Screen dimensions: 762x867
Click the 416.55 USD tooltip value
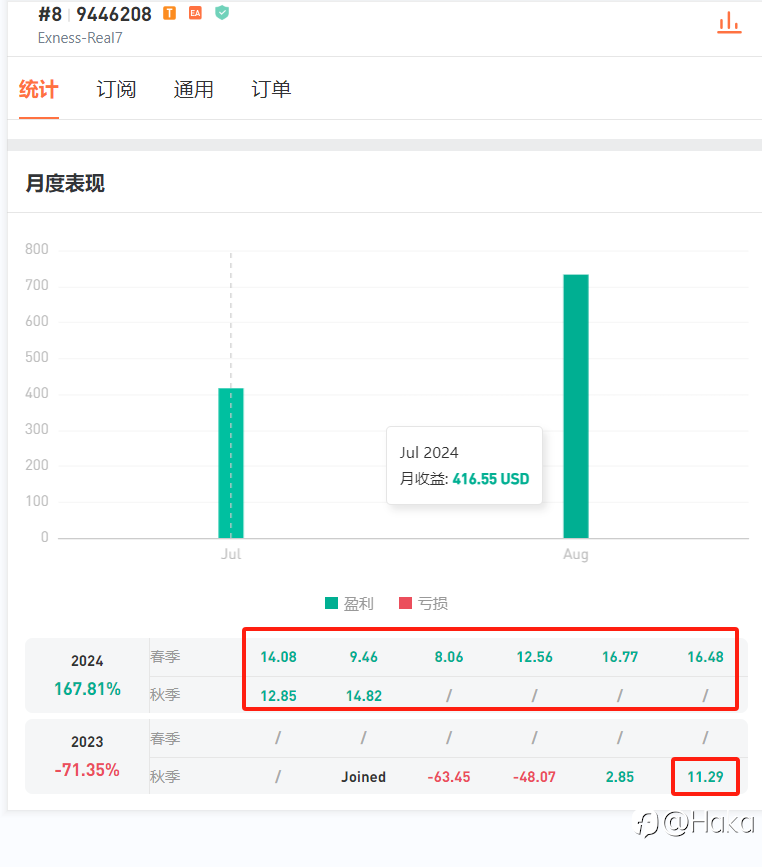(490, 479)
